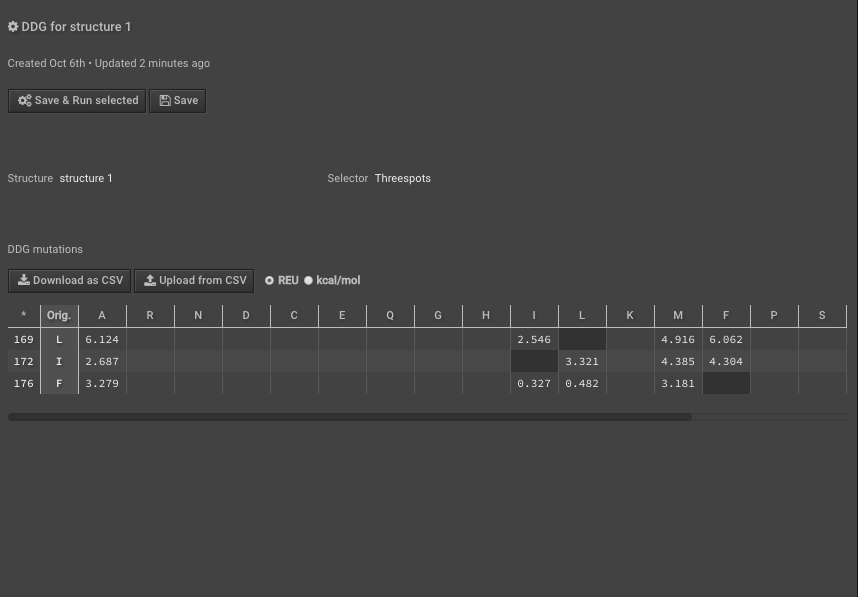Click the gears icon on Save & Run
Screen dimensions: 858x597
click(x=25, y=101)
